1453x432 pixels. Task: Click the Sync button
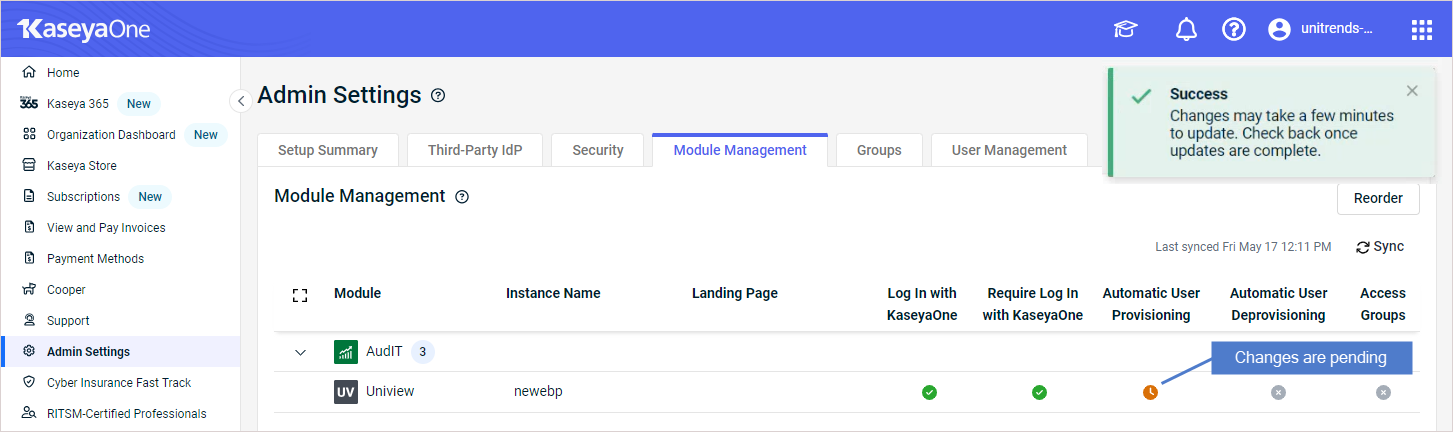click(1380, 247)
